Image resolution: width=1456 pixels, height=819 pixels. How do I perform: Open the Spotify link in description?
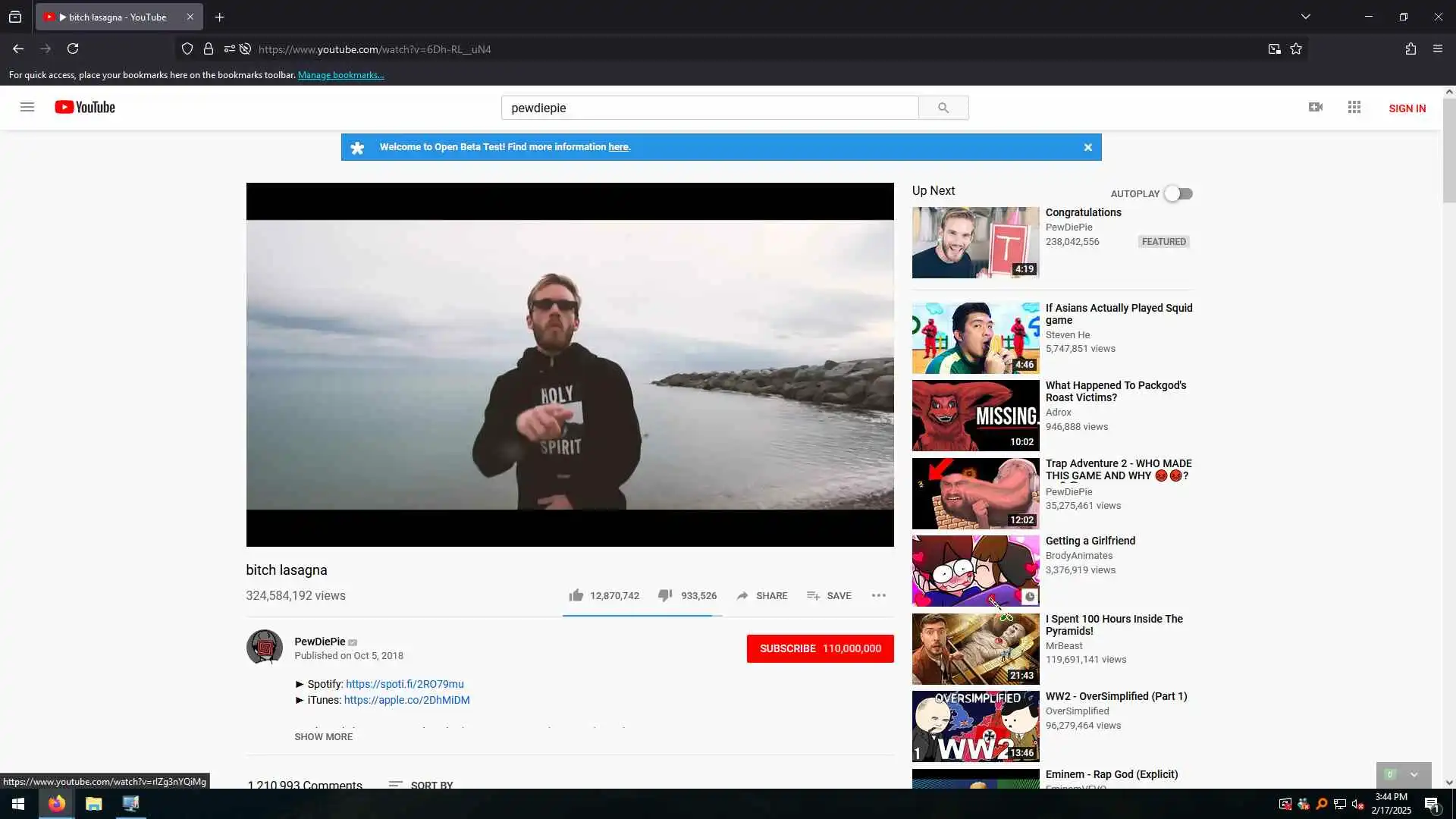[x=404, y=684]
